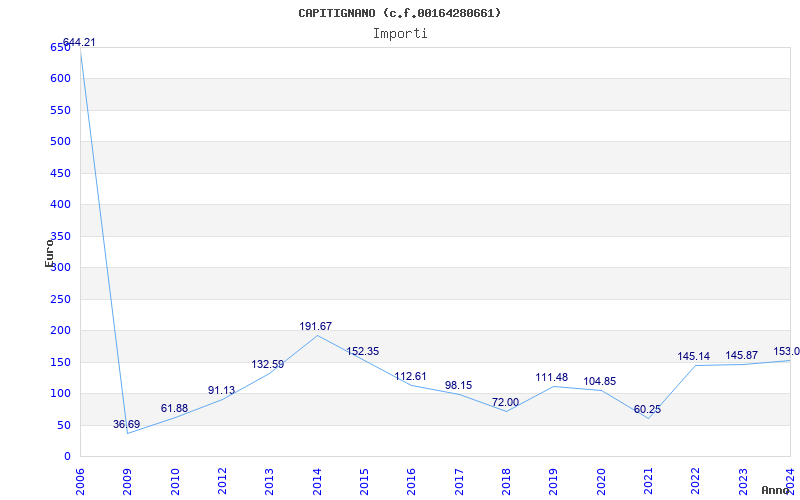Click the x-axis year 2018
The height and width of the screenshot is (500, 800).
[x=506, y=481]
